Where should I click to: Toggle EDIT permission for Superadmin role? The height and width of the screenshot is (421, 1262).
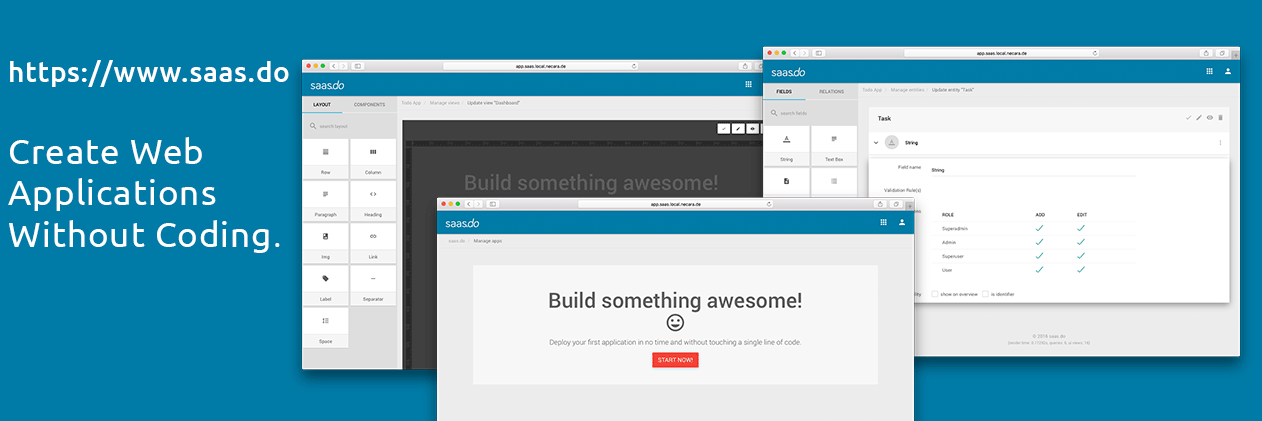[1081, 228]
